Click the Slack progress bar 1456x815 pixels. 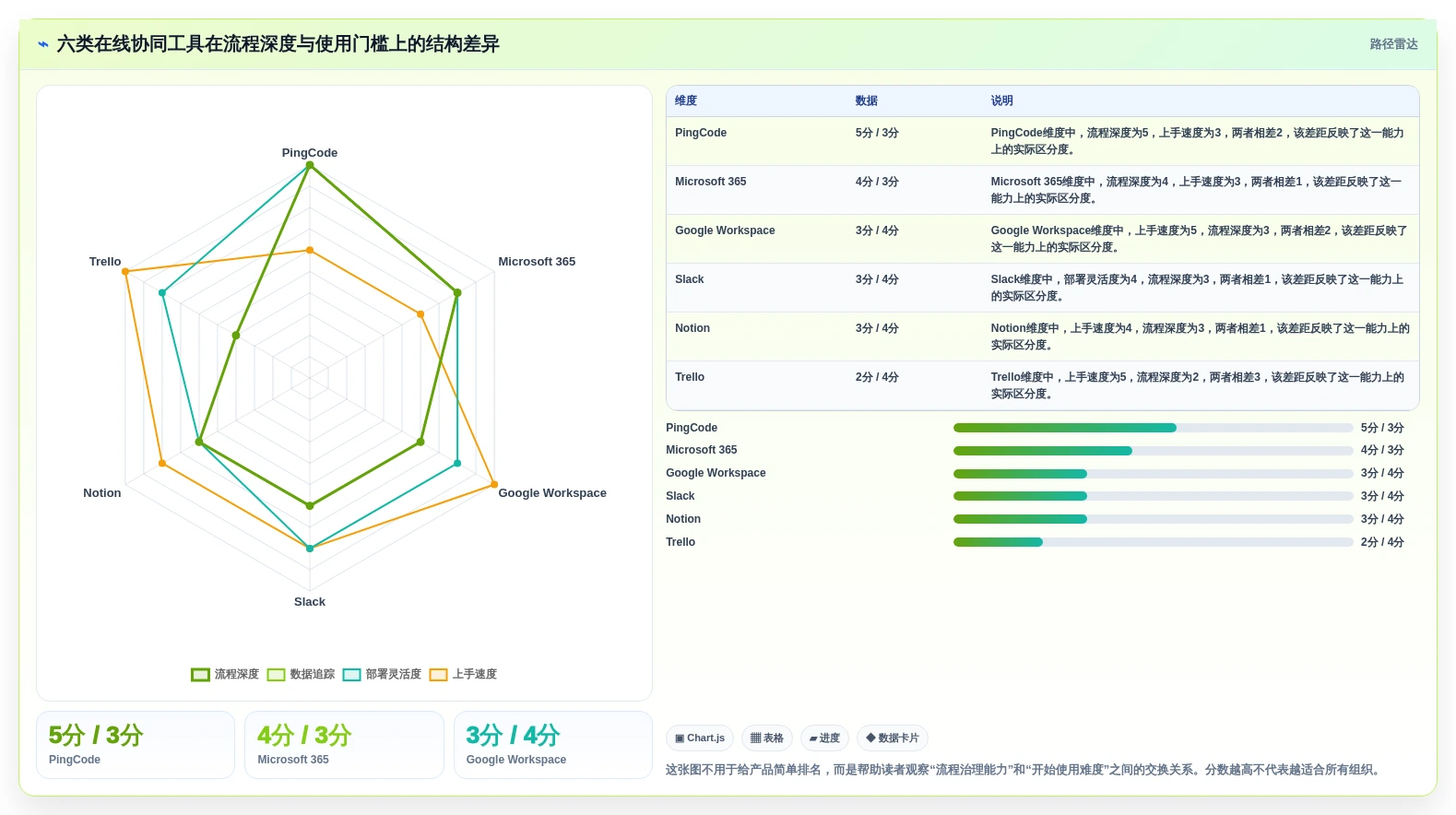pos(1154,496)
